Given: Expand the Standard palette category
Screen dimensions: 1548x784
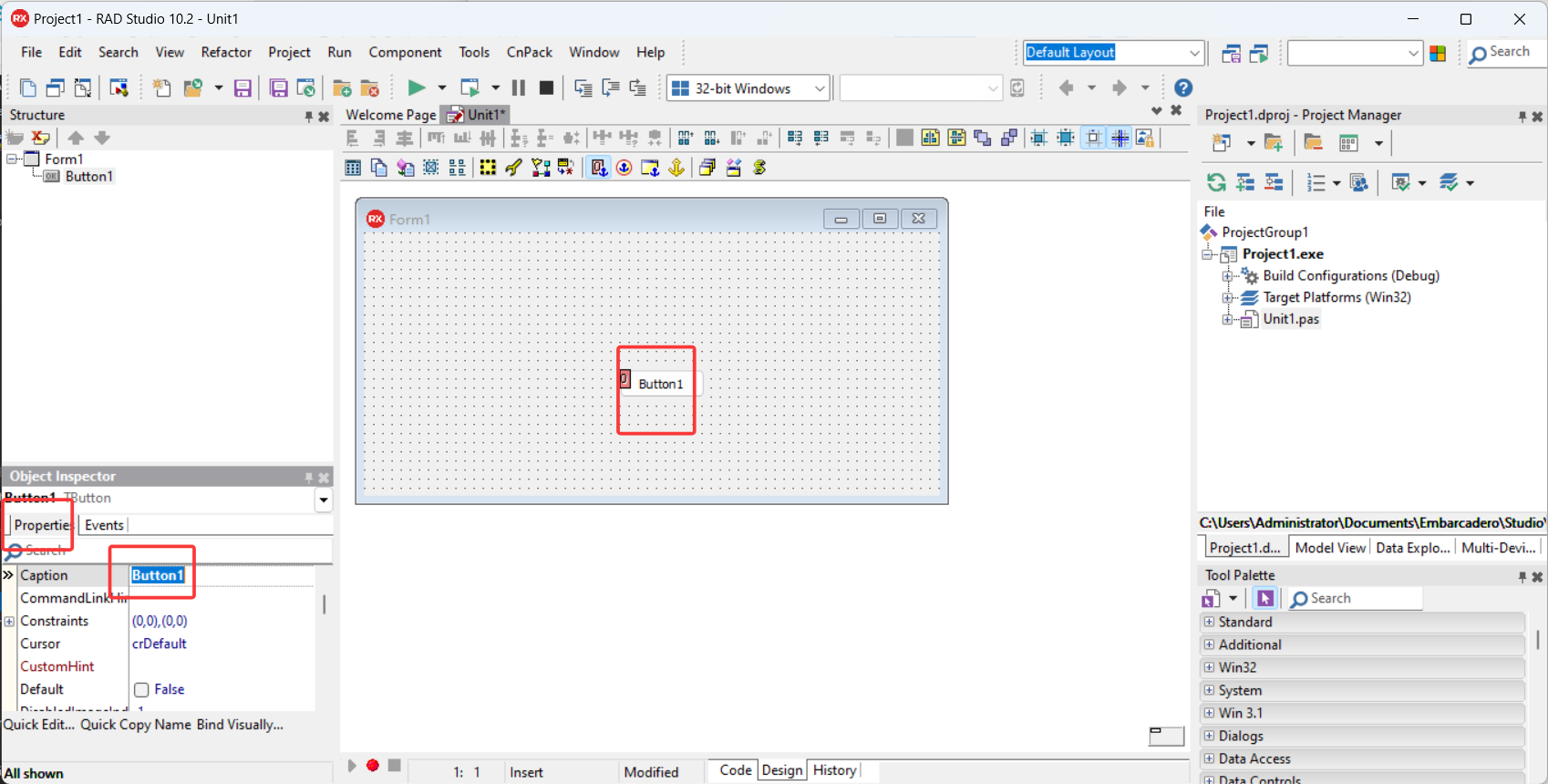Looking at the screenshot, I should 1209,622.
